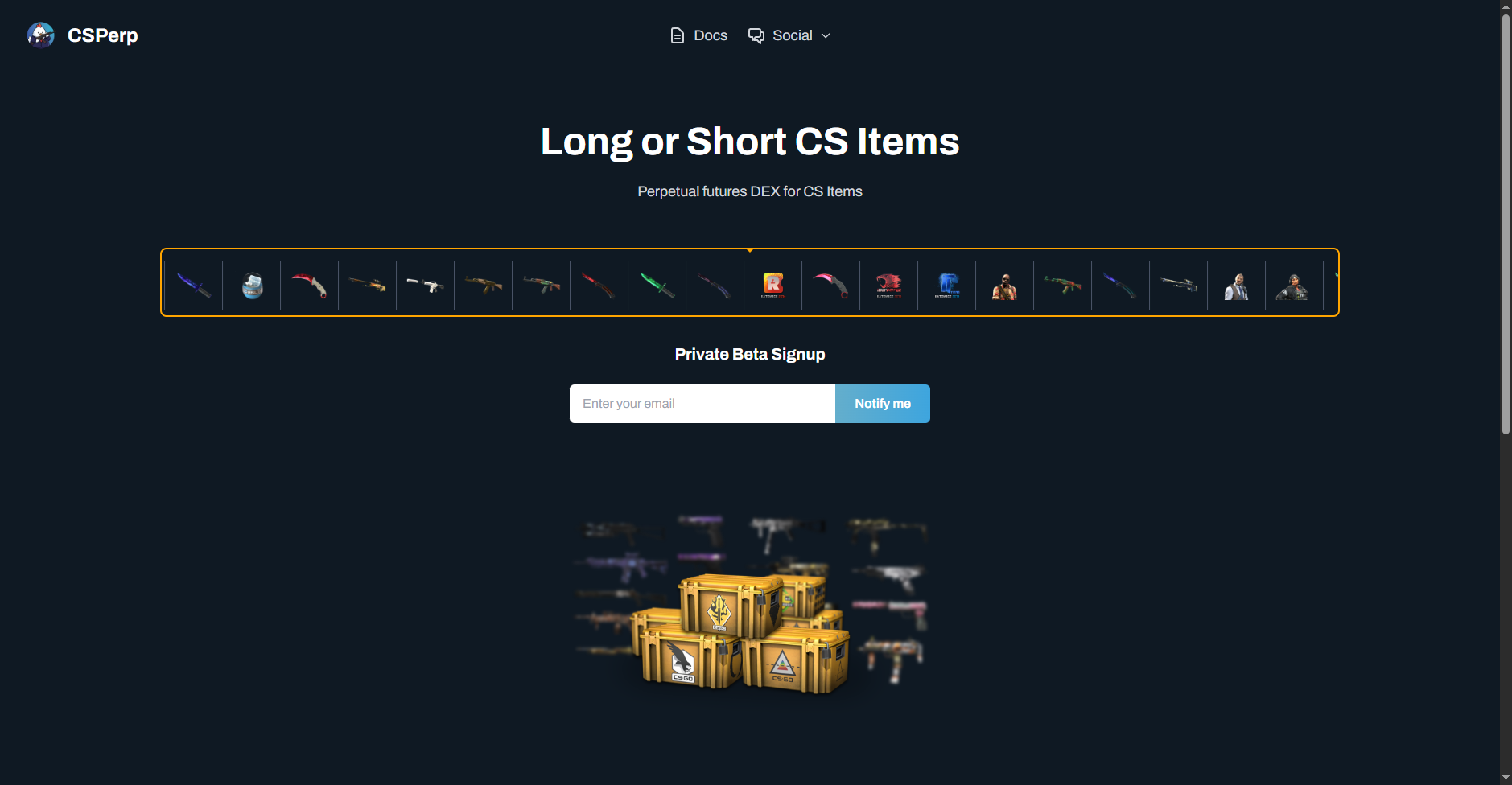Choose the blue Katowice sticker item

tap(947, 285)
